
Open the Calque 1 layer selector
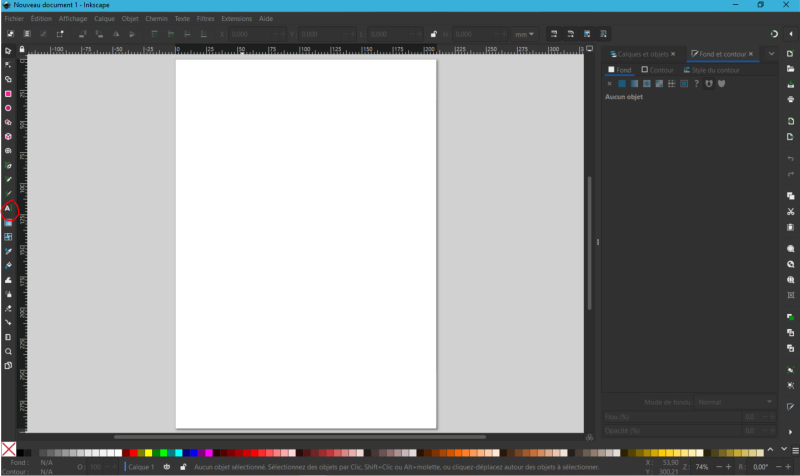click(x=141, y=467)
